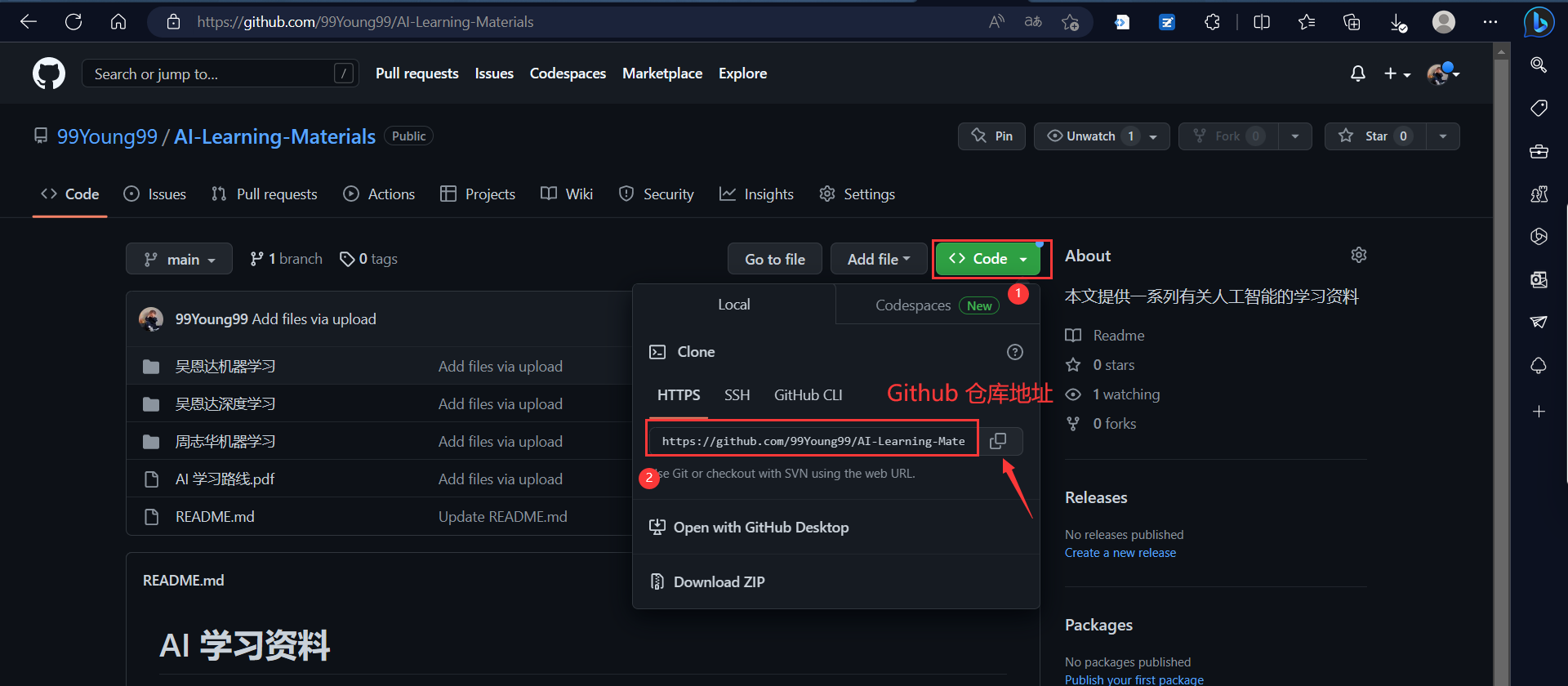
Task: Open the main branch selector
Action: point(179,259)
